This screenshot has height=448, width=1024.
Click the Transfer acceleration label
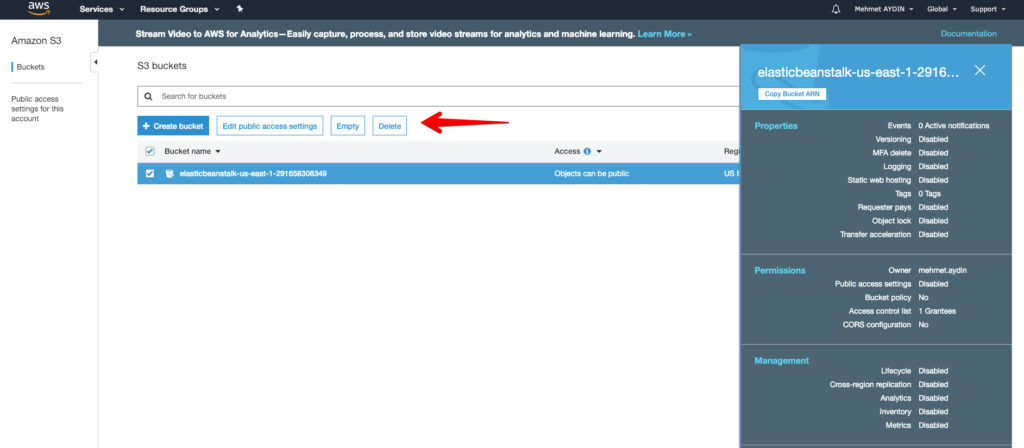tap(876, 234)
